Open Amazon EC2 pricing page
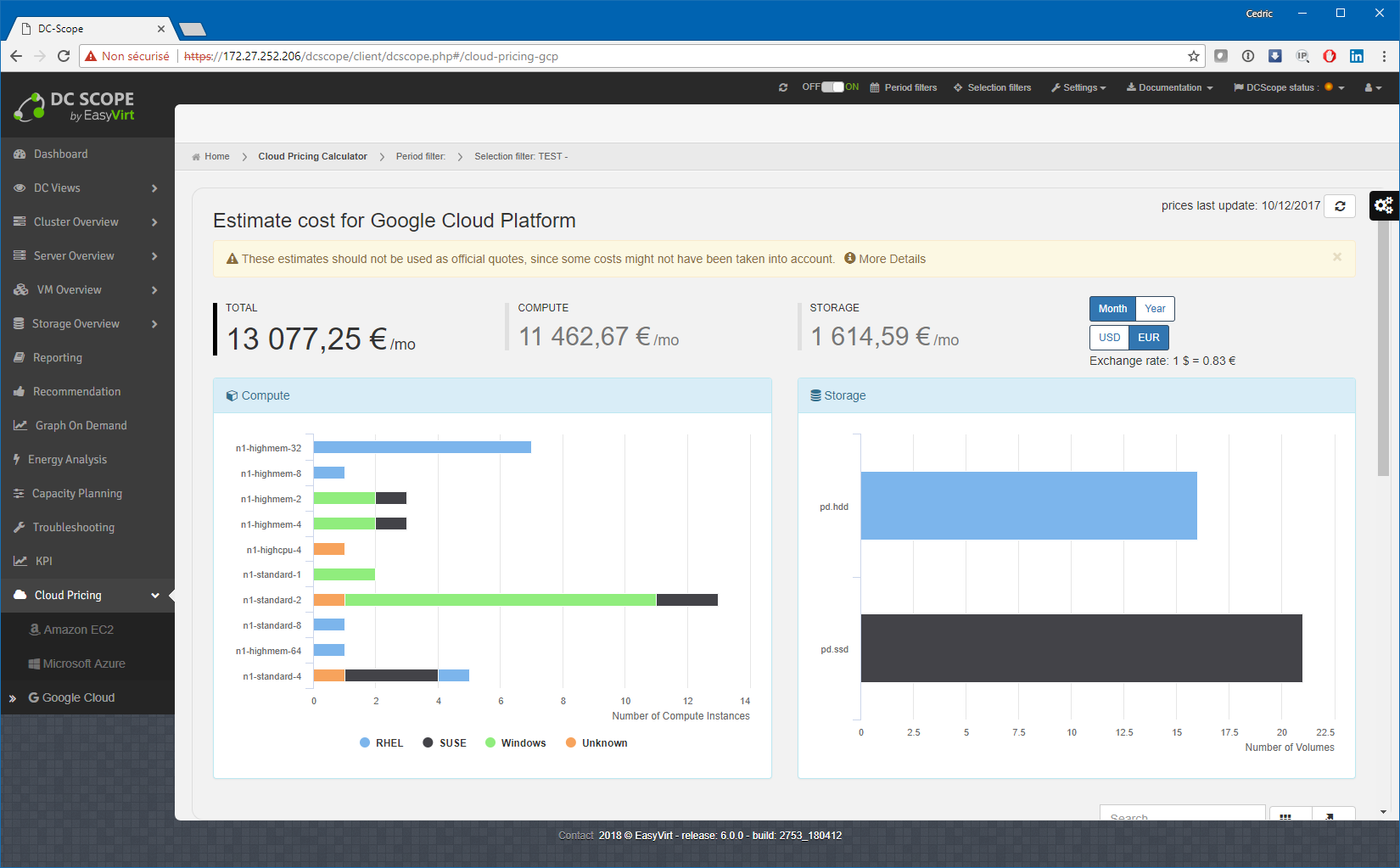This screenshot has width=1400, height=868. [78, 630]
